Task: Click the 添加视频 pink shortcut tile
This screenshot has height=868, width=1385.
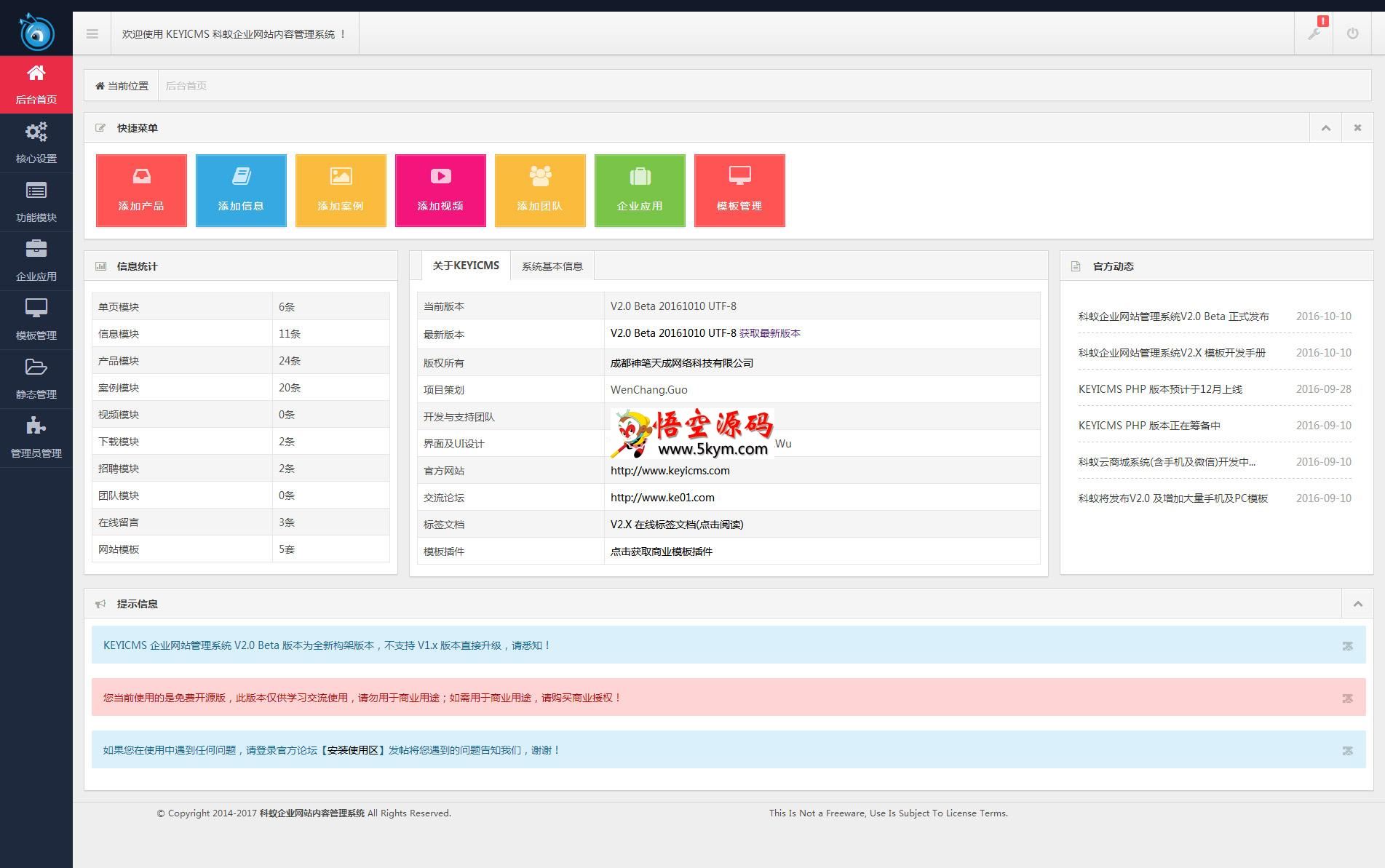Action: pos(440,191)
